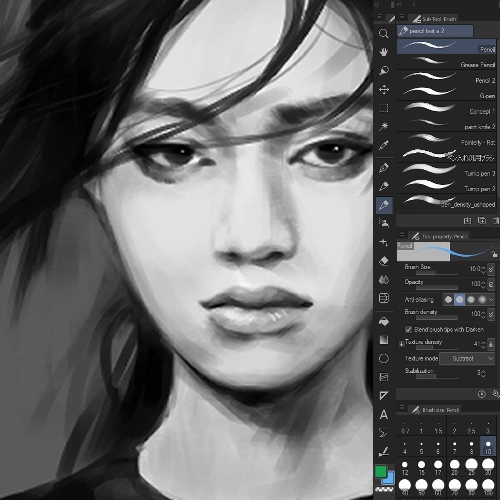Select the Blend color-mixing tool
This screenshot has height=500, width=500.
[x=384, y=280]
